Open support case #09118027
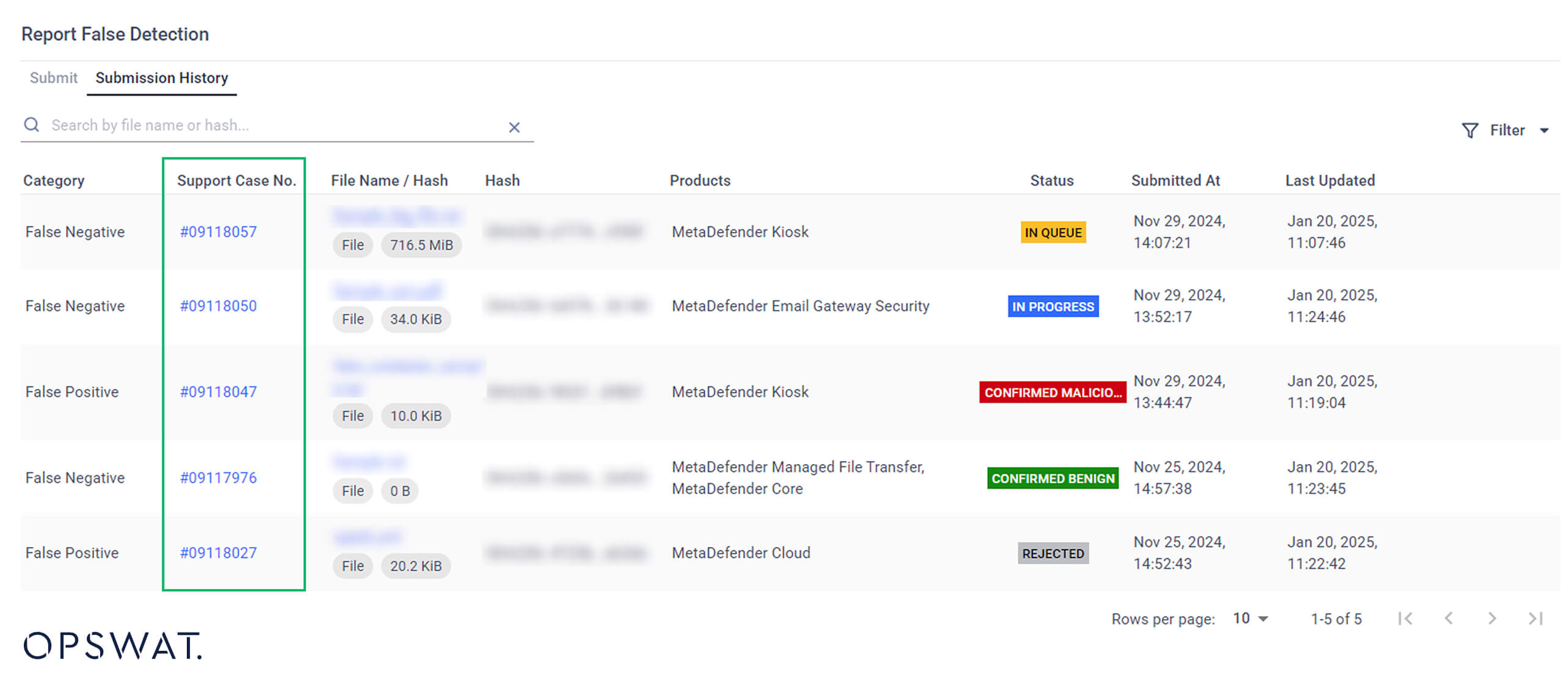The height and width of the screenshot is (696, 1568). coord(218,553)
